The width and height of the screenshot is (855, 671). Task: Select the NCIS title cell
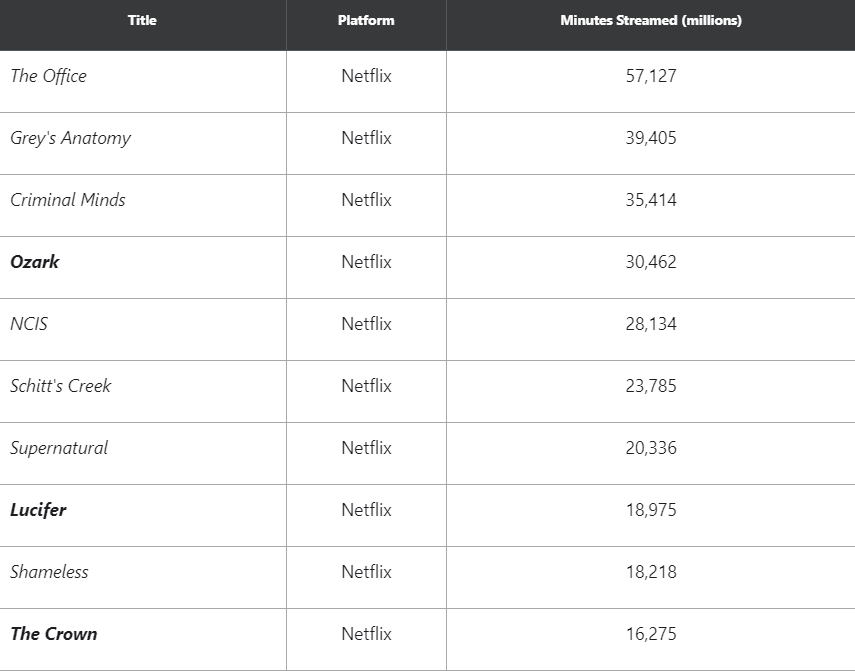29,324
